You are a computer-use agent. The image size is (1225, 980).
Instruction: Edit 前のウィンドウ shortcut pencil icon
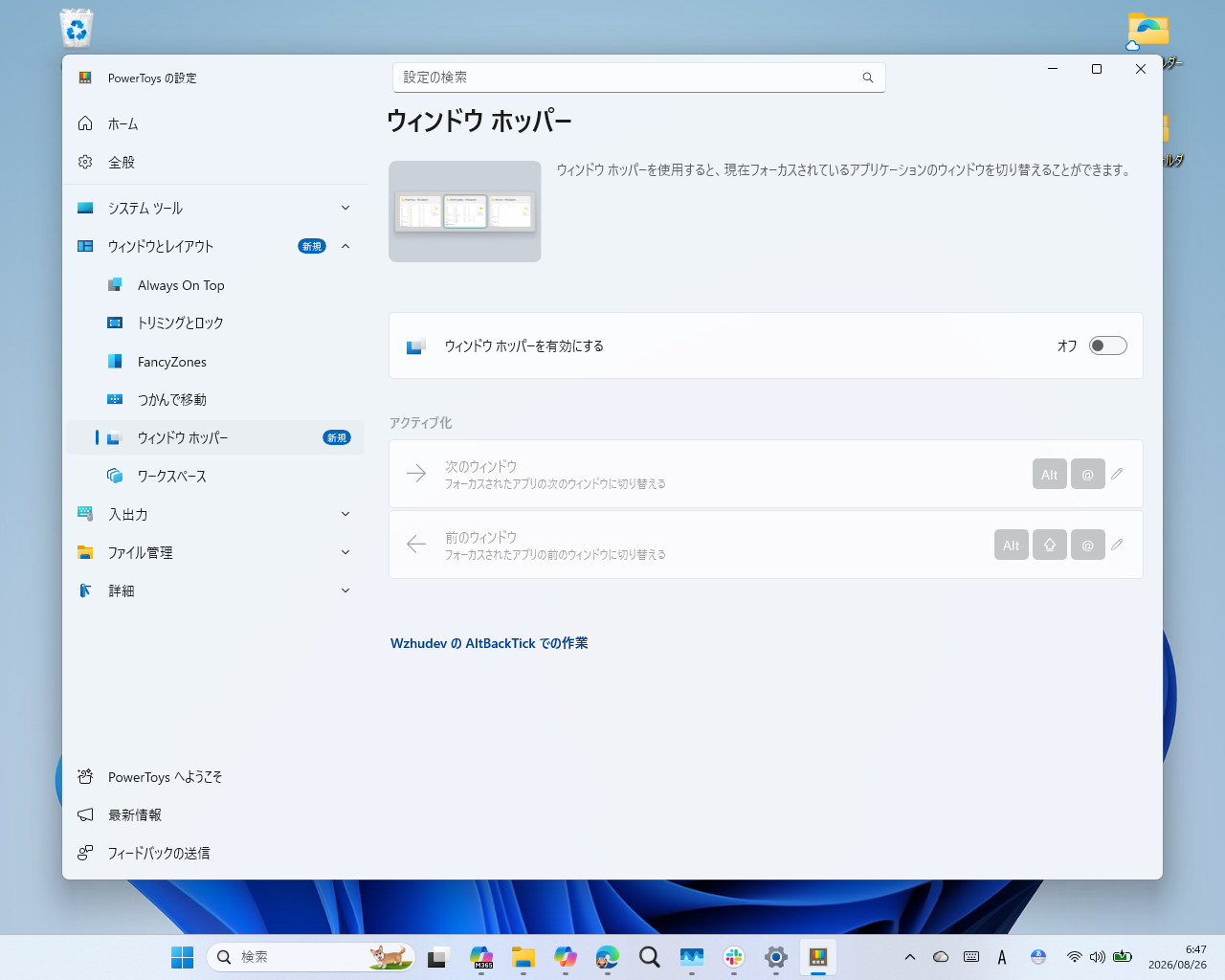point(1117,545)
